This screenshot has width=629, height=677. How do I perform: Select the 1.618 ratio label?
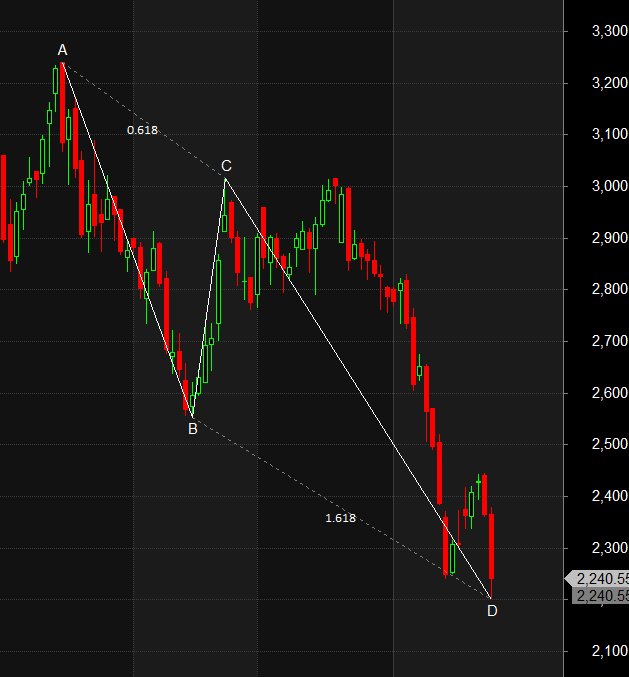click(340, 518)
